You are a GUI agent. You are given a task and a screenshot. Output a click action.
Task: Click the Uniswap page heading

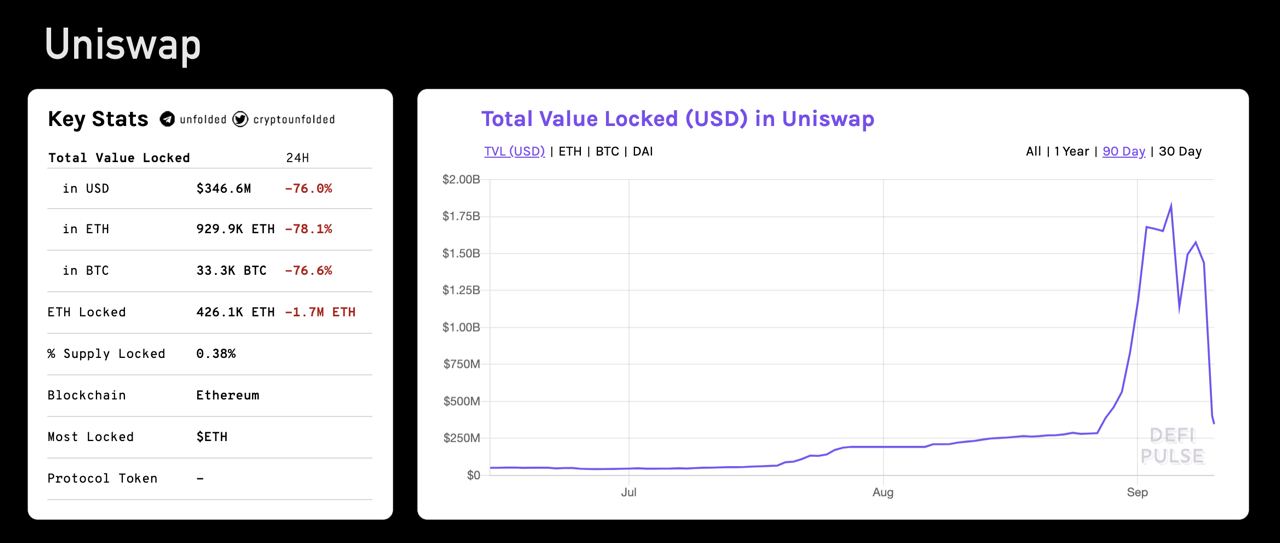pyautogui.click(x=123, y=45)
